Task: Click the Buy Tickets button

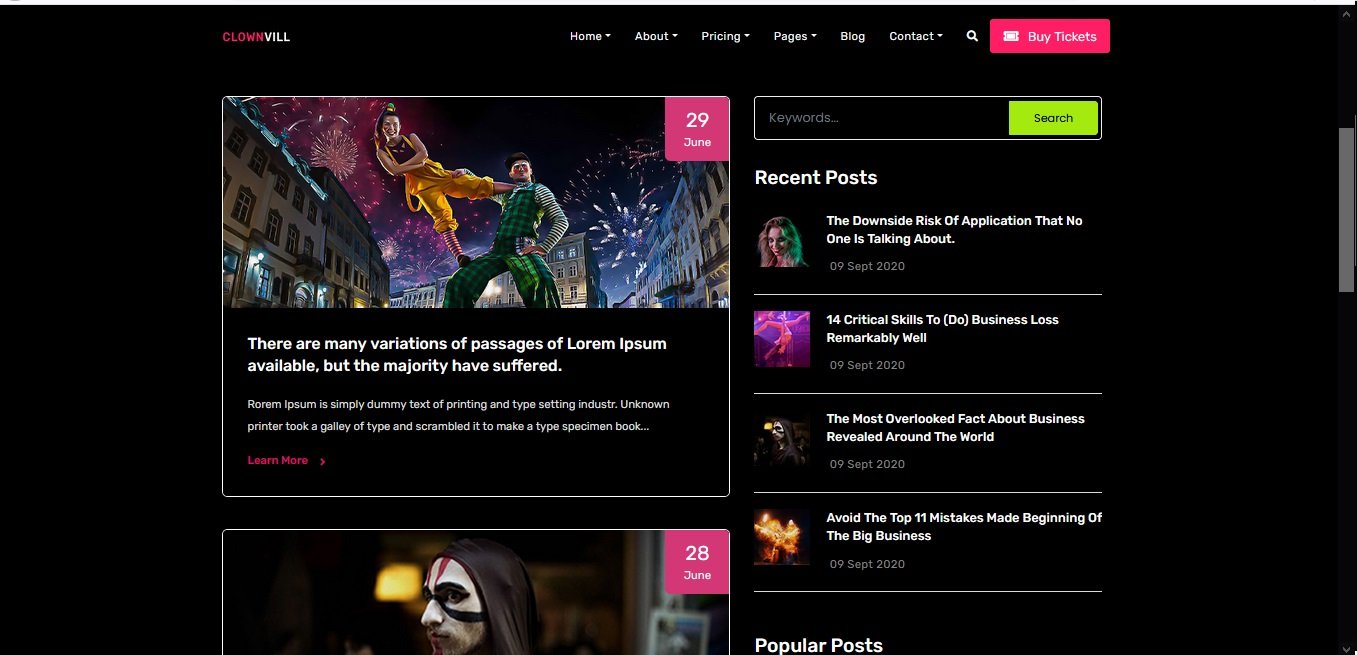Action: [x=1050, y=36]
